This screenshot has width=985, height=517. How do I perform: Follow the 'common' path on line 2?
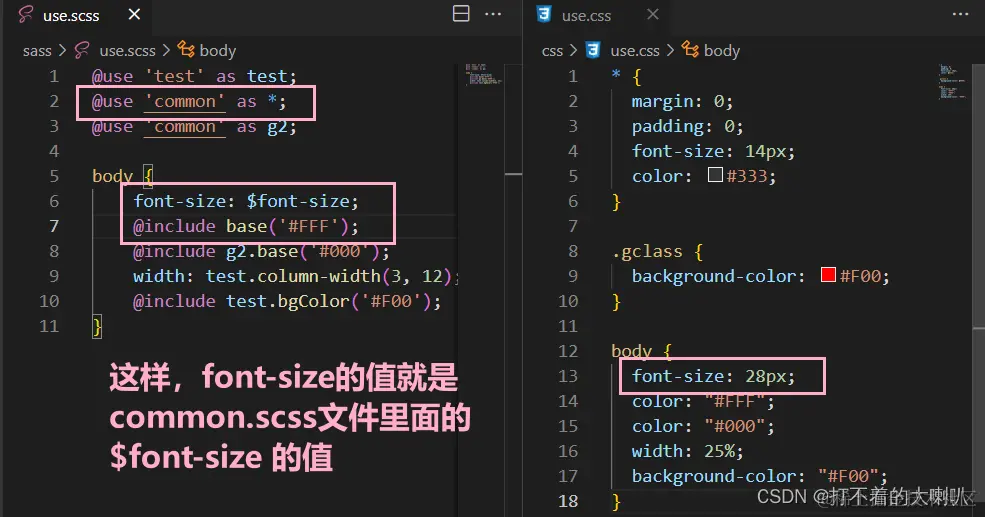tap(185, 102)
